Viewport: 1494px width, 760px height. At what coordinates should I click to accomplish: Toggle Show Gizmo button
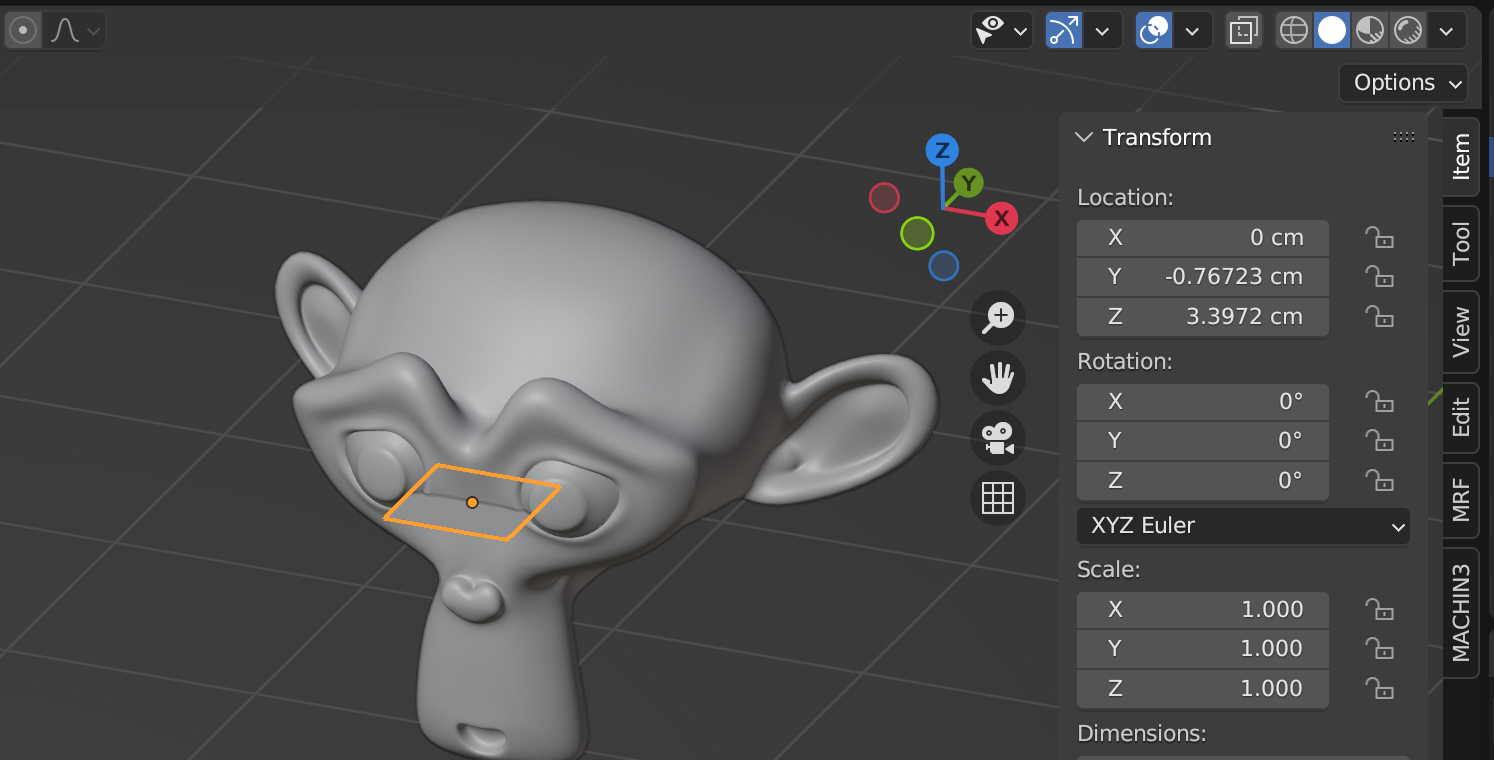tap(1064, 31)
